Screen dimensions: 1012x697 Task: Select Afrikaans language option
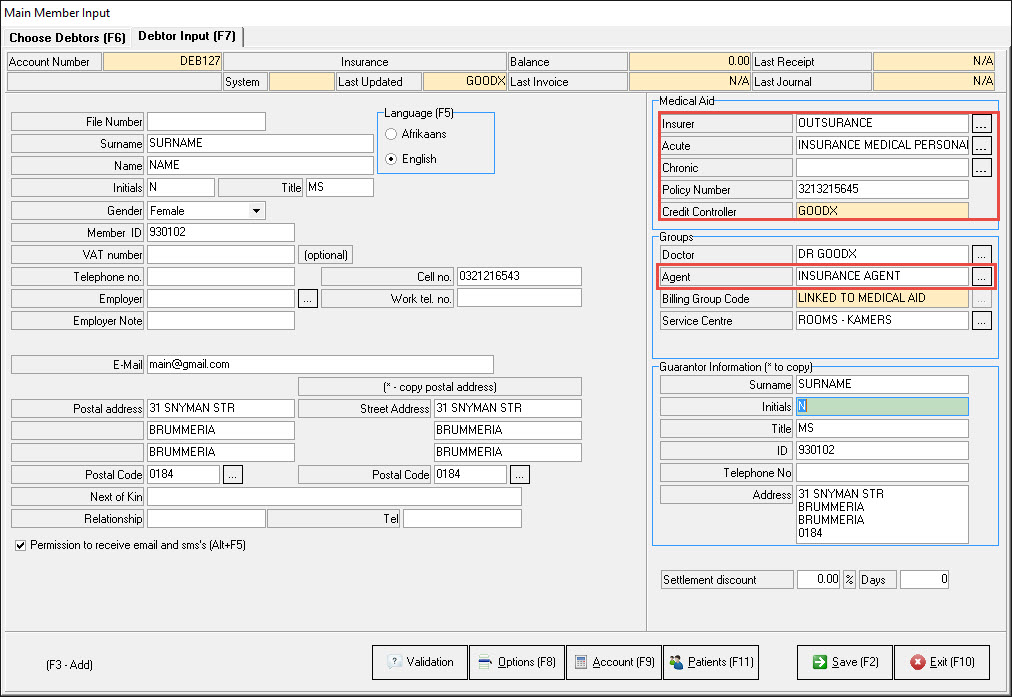coord(392,134)
